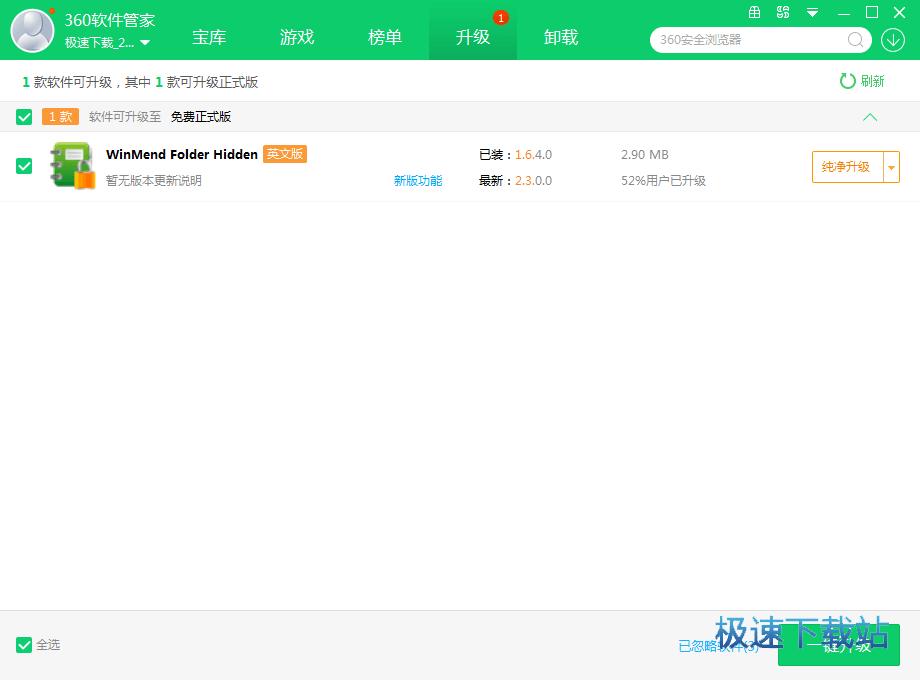Open the download manager arrow icon

click(x=891, y=40)
